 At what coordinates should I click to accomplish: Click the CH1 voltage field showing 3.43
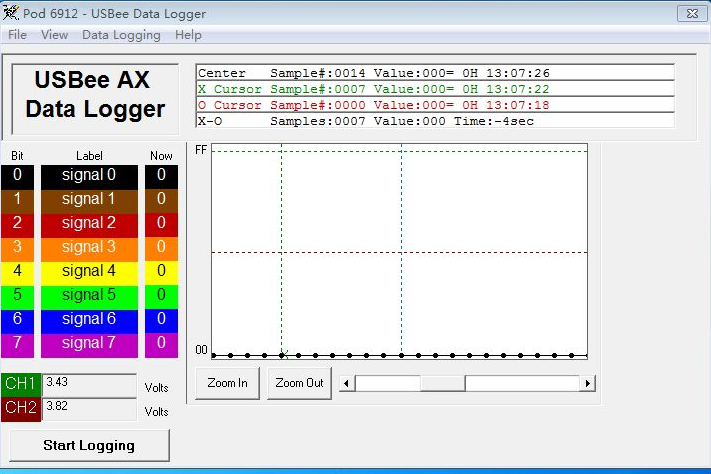89,386
